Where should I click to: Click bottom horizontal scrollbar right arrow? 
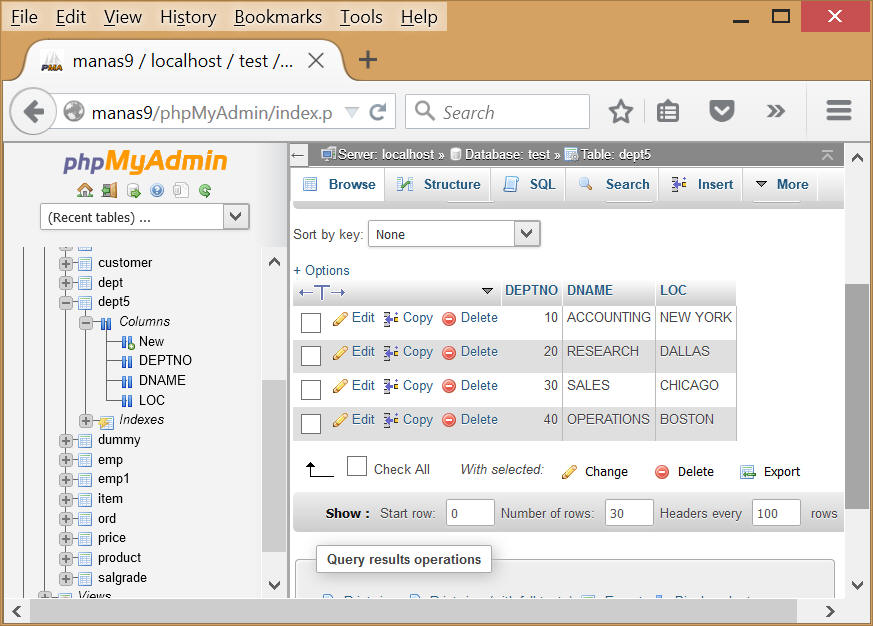[x=830, y=612]
